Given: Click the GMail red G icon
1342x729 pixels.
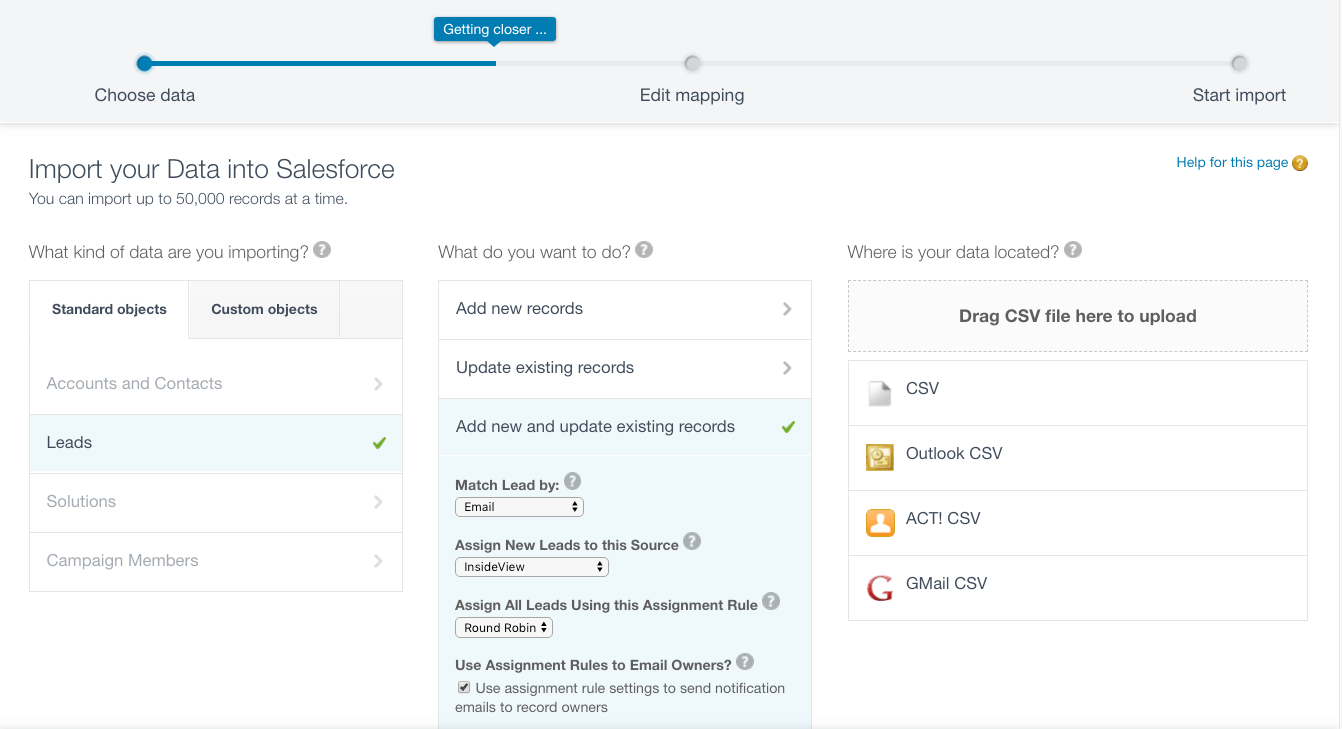Looking at the screenshot, I should coord(880,588).
